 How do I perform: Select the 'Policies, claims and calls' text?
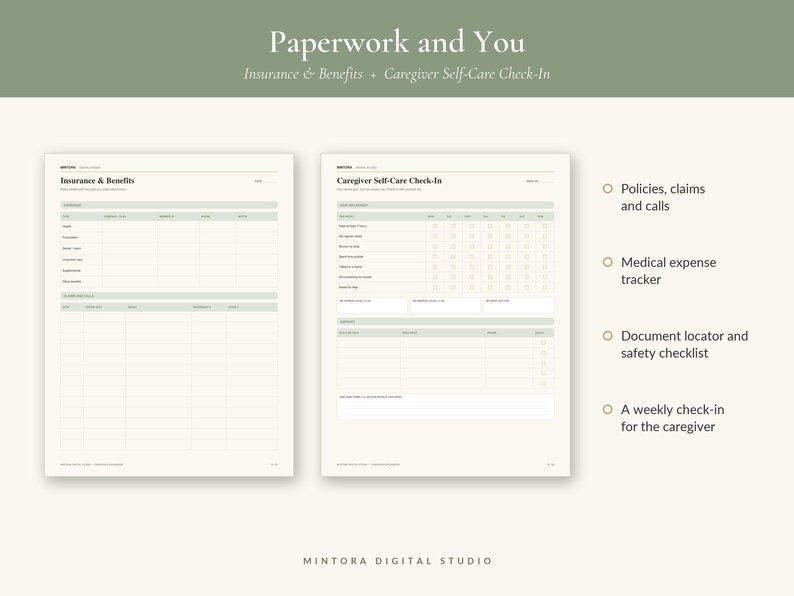pyautogui.click(x=663, y=197)
